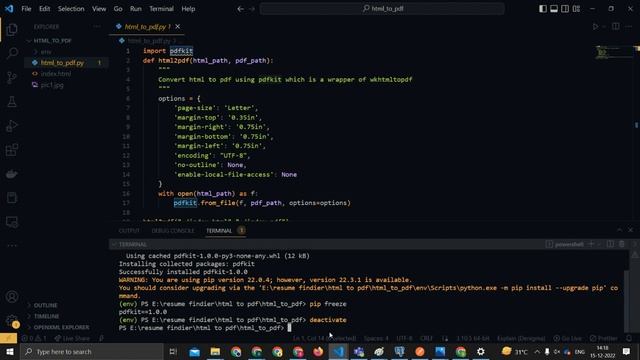Viewport: 640px width, 360px height.
Task: Open the Explorer view in activity bar
Action: (x=12, y=29)
